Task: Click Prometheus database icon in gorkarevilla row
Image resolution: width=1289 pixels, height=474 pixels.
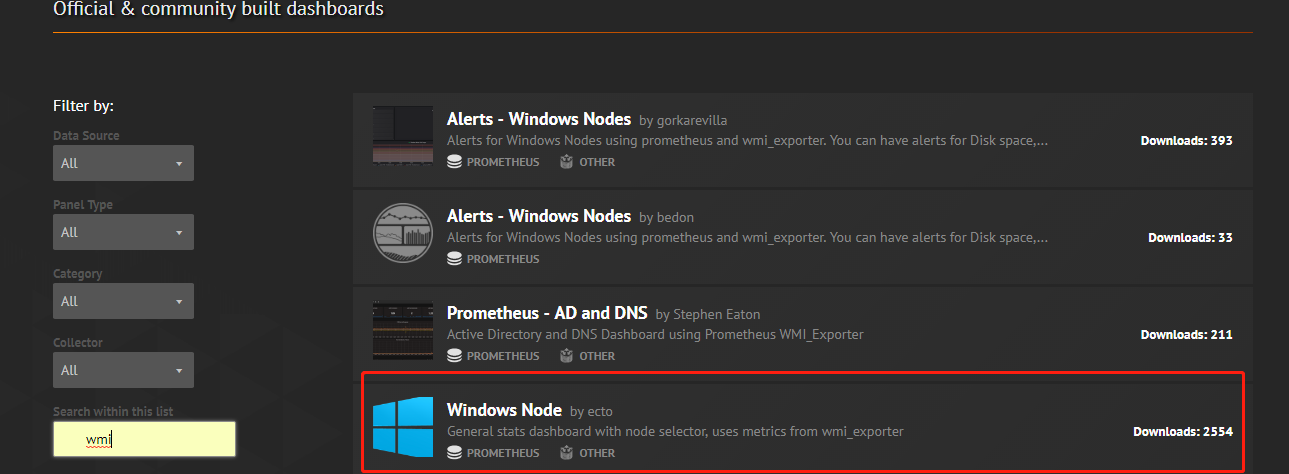Action: (454, 162)
